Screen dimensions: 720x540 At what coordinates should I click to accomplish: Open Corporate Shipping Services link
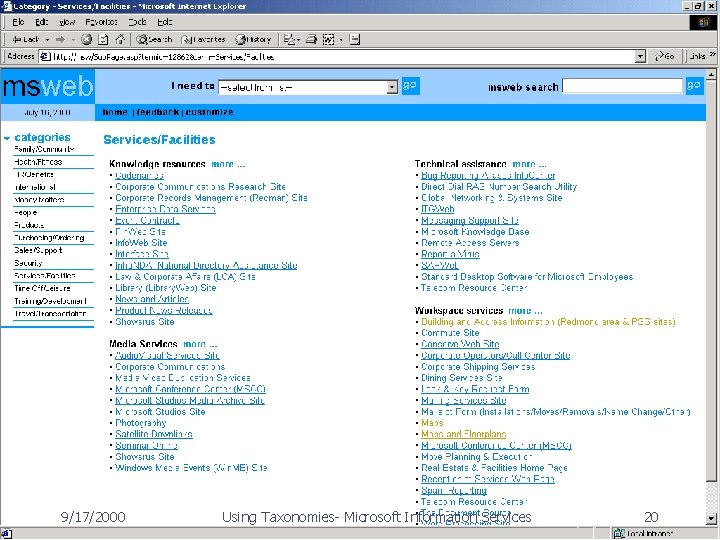pos(478,367)
